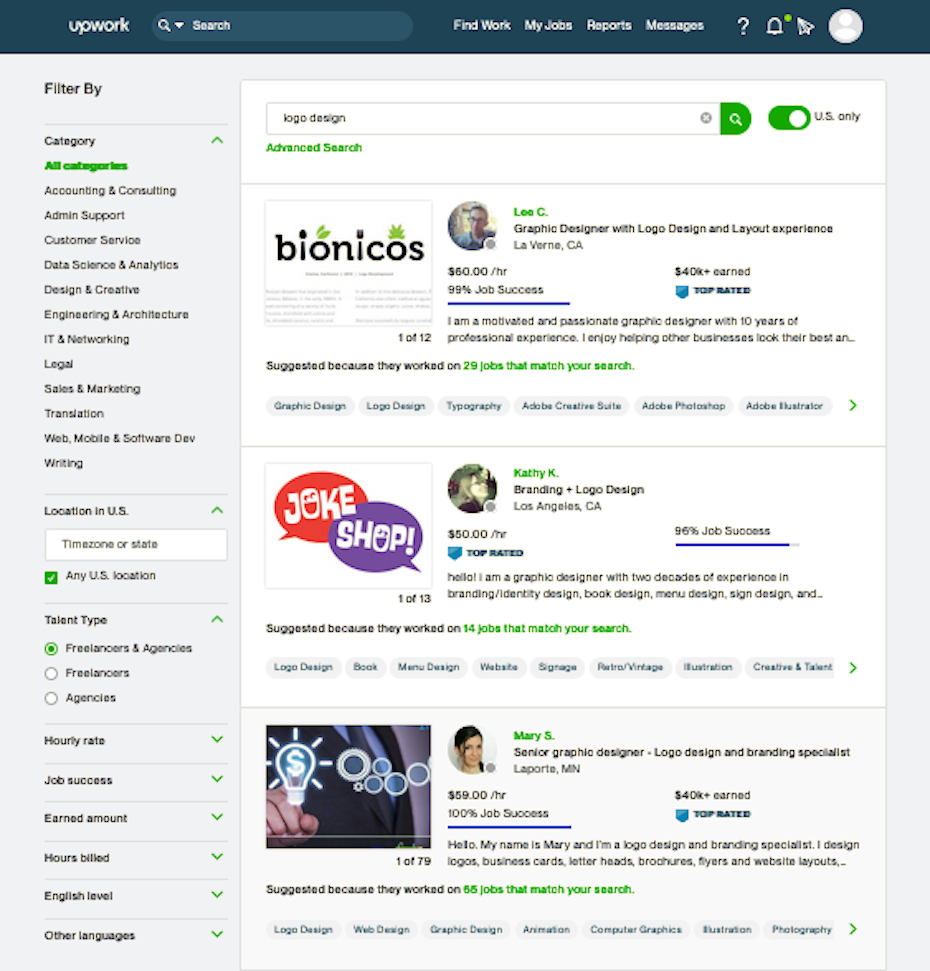The image size is (930, 971).
Task: Click the user profile avatar
Action: [845, 26]
